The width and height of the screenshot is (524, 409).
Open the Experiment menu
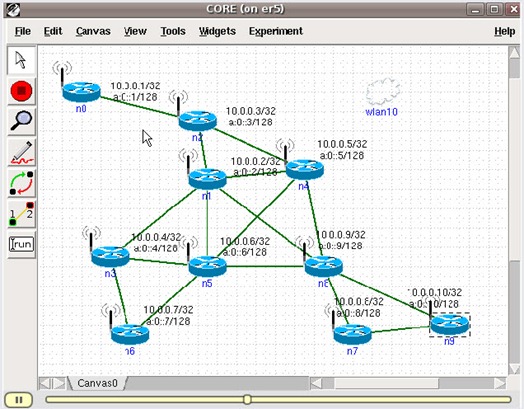point(276,31)
